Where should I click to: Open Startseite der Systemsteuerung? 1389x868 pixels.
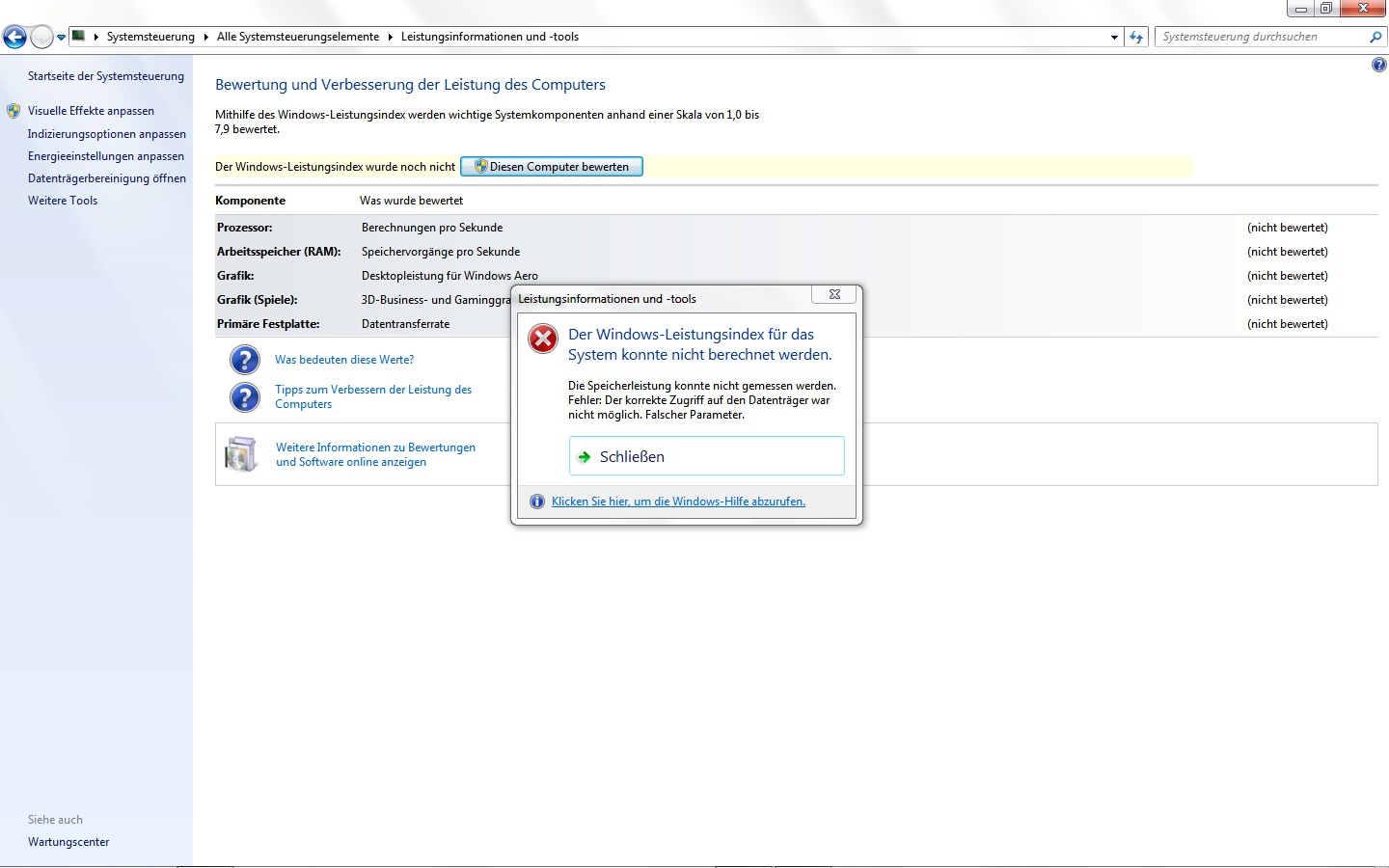[106, 76]
